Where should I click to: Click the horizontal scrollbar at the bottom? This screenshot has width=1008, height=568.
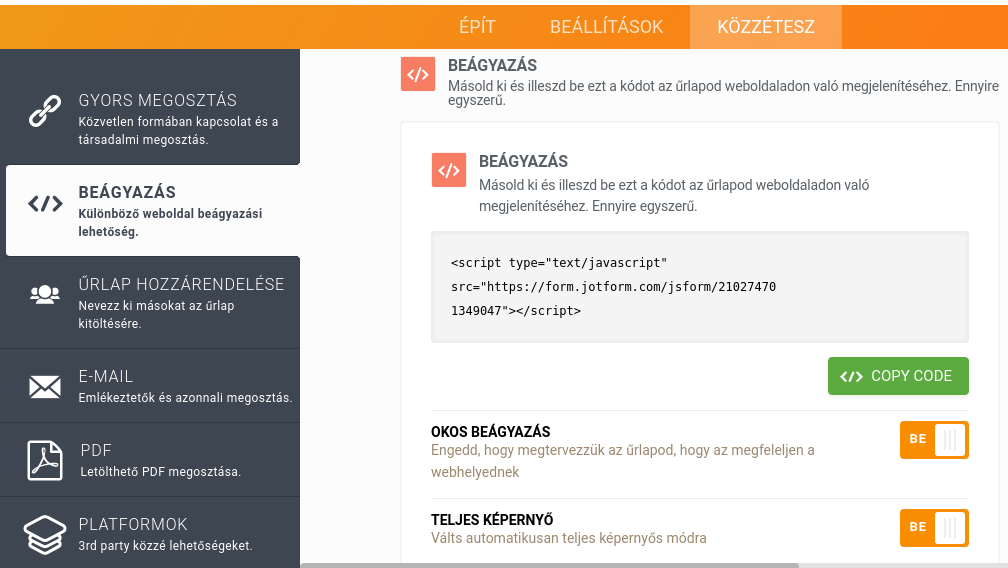click(x=550, y=565)
